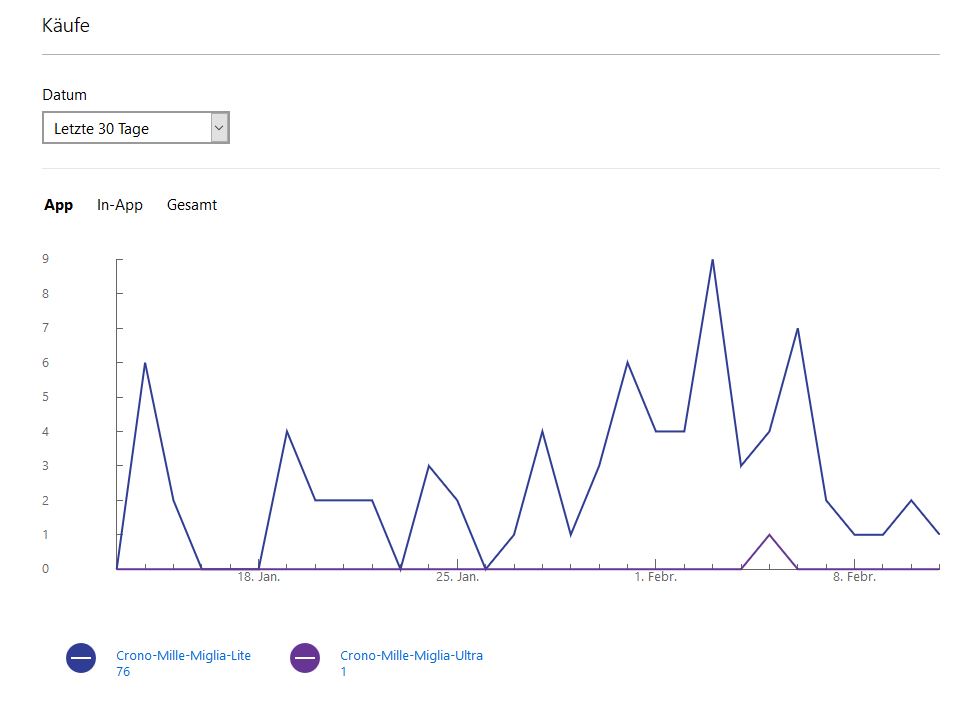The height and width of the screenshot is (709, 980).
Task: Click the 18. Jan. axis label
Action: pyautogui.click(x=259, y=577)
